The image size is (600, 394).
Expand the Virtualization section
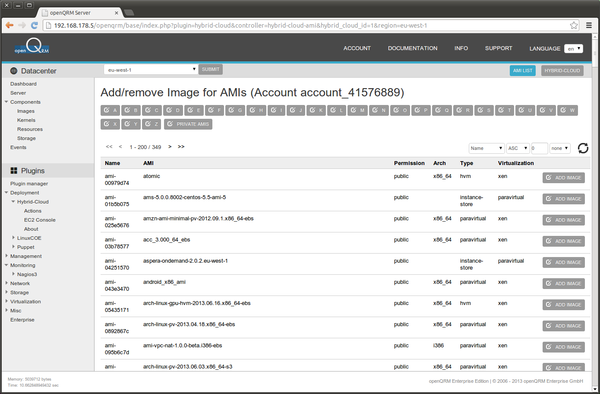coord(7,301)
